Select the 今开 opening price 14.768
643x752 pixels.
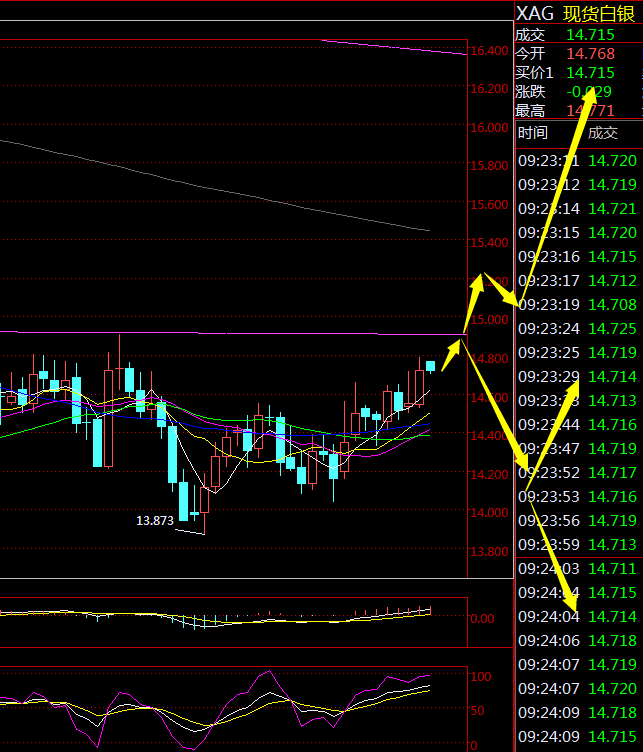[590, 54]
